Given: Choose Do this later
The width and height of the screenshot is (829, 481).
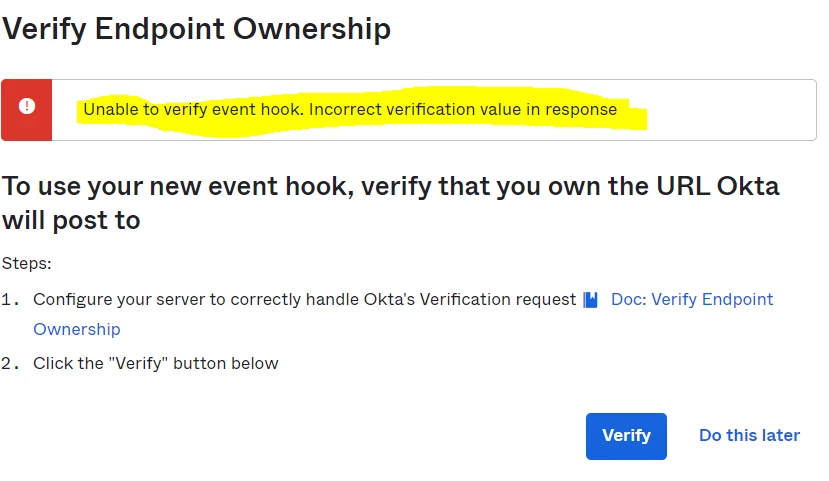Looking at the screenshot, I should [x=749, y=436].
